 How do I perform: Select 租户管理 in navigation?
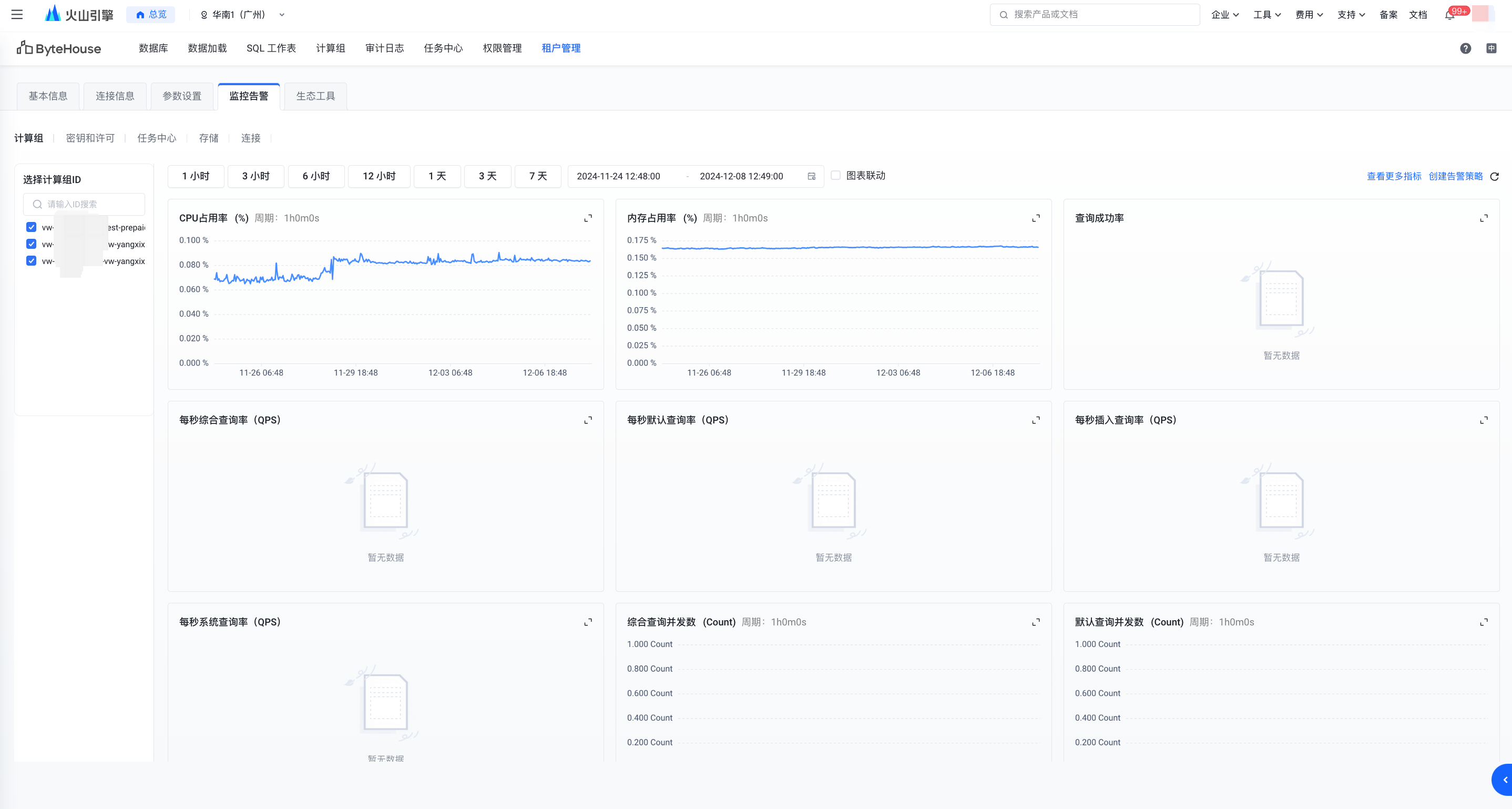(x=560, y=48)
